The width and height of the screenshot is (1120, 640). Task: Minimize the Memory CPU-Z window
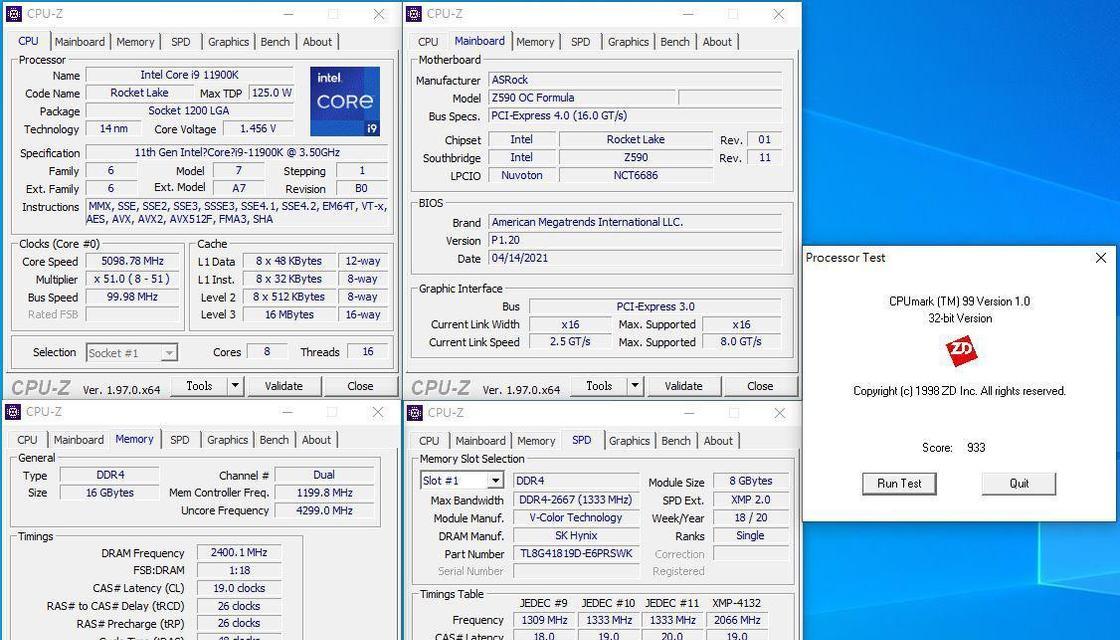[x=287, y=411]
